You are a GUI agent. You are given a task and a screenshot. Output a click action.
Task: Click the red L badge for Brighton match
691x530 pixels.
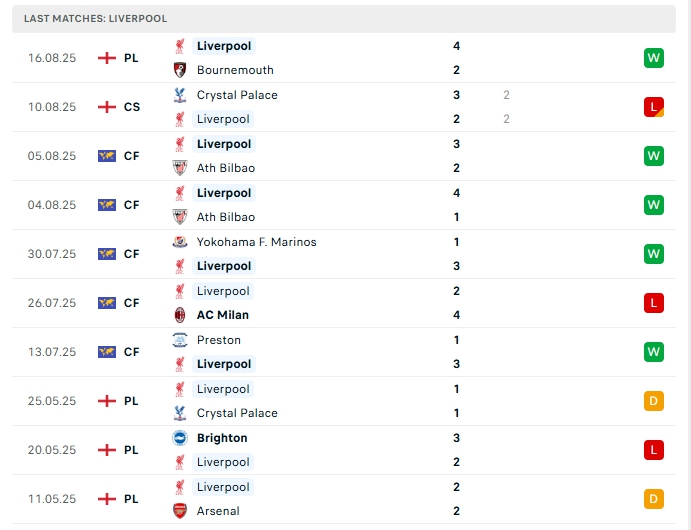(654, 450)
